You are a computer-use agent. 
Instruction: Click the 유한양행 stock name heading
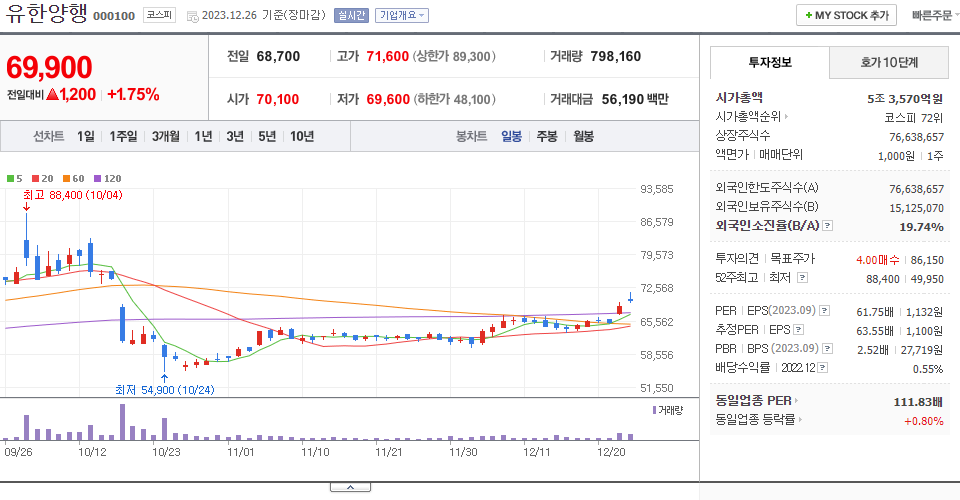coord(47,13)
